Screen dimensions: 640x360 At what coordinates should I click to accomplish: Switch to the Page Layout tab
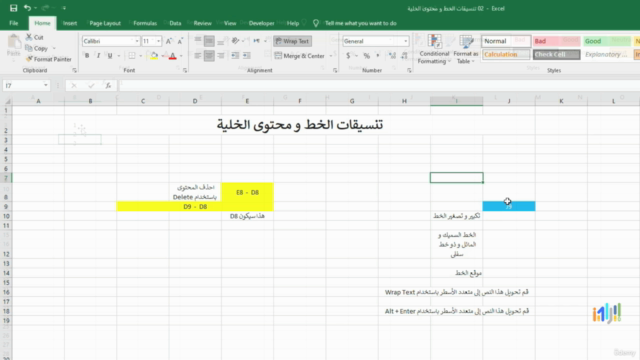105,23
